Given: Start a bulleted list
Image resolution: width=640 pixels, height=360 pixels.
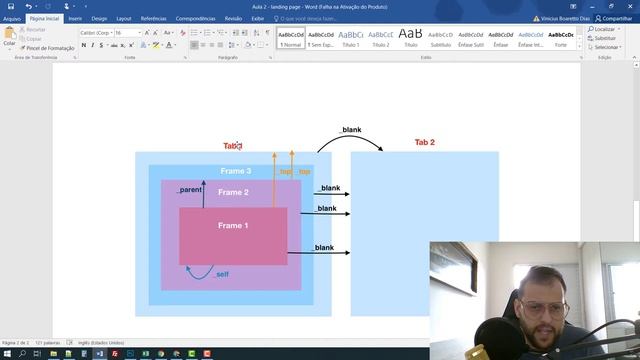Looking at the screenshot, I should (x=195, y=33).
